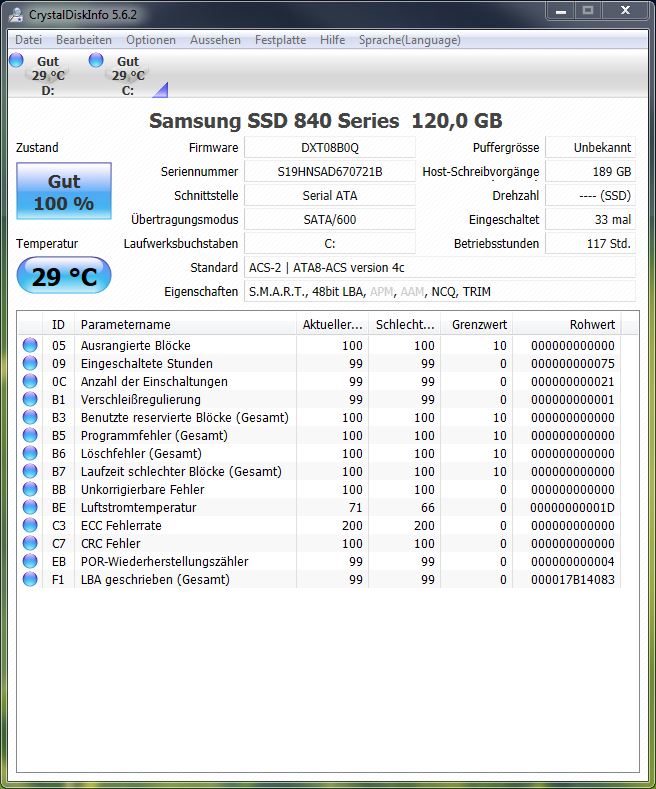The height and width of the screenshot is (789, 656).
Task: Minimize the CrystalDiskInfo window
Action: pyautogui.click(x=561, y=11)
